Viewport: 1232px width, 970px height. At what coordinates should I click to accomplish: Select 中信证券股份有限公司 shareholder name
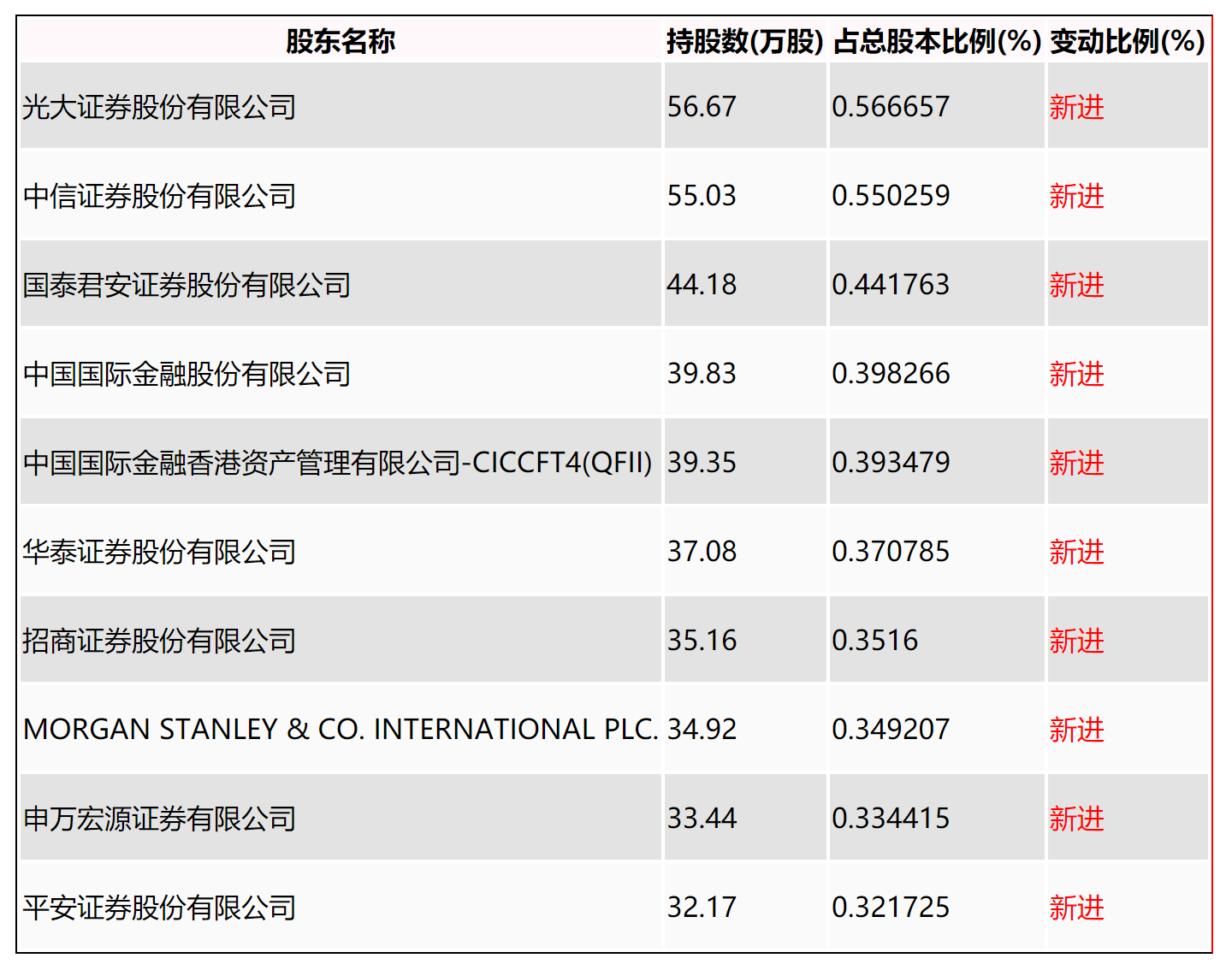(159, 196)
